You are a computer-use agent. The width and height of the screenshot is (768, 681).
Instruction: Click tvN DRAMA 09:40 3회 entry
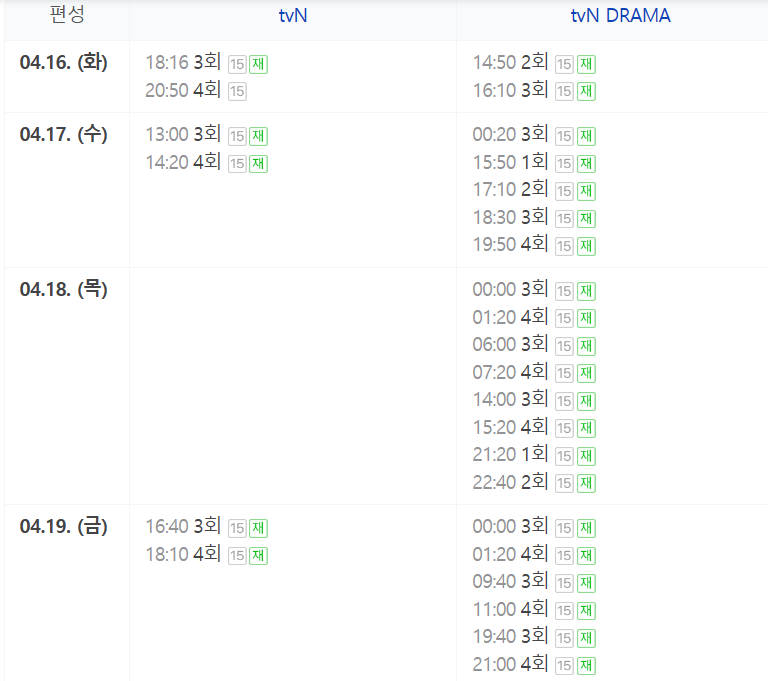click(x=510, y=582)
